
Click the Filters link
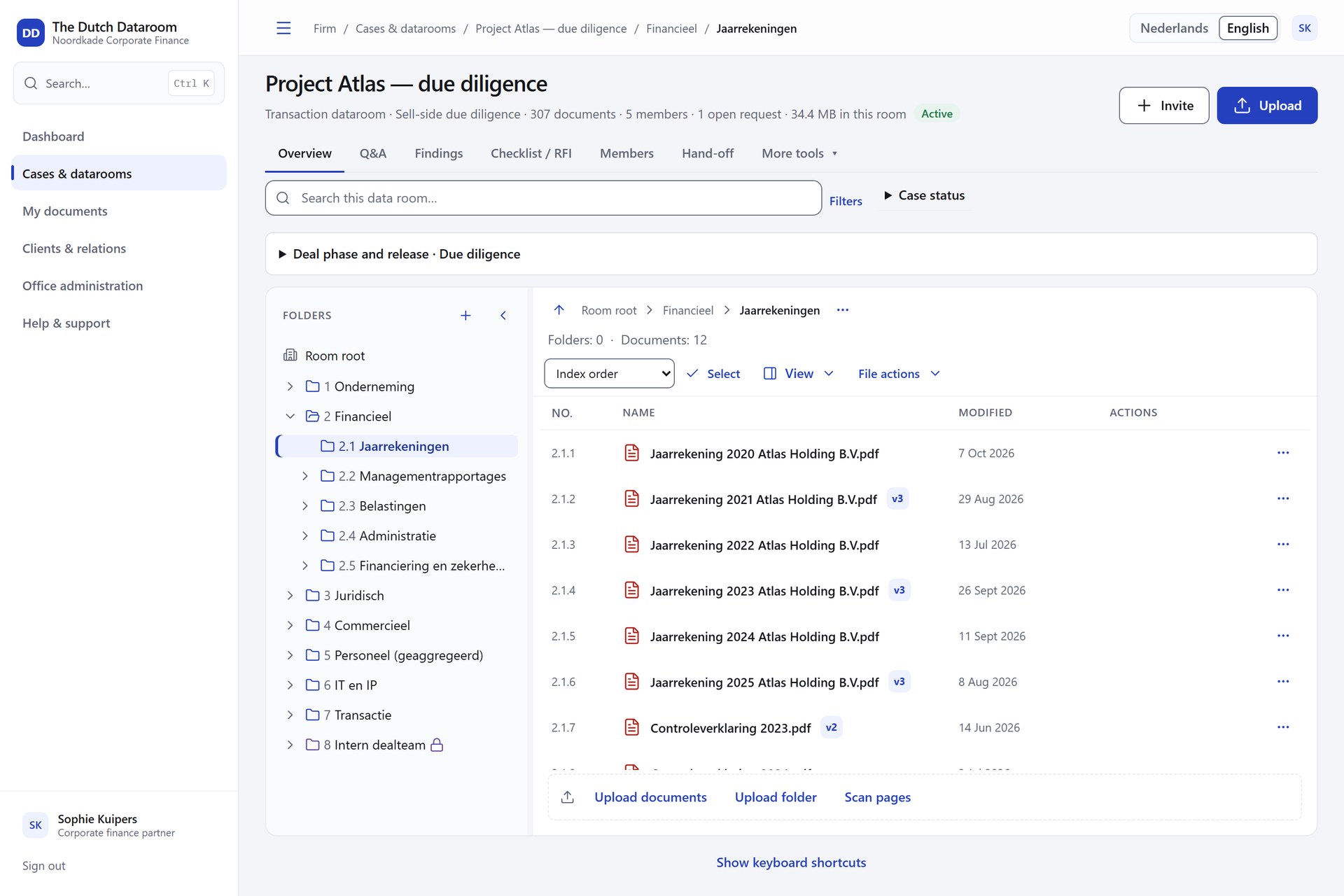[846, 202]
